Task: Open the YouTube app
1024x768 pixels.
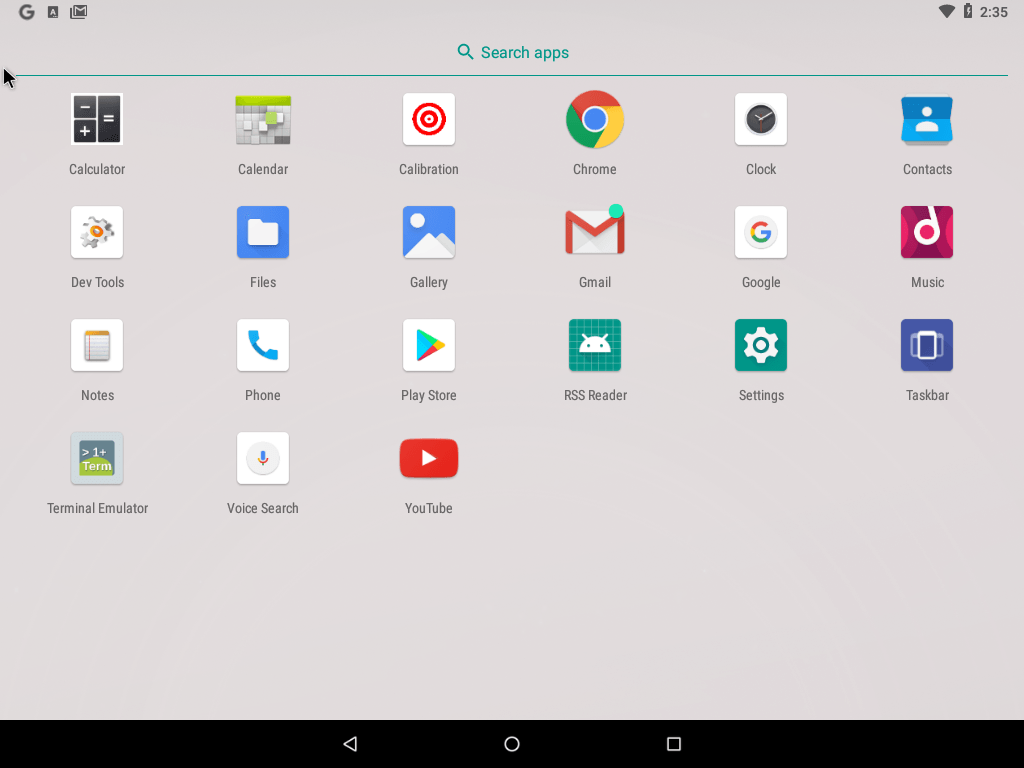Action: tap(428, 458)
